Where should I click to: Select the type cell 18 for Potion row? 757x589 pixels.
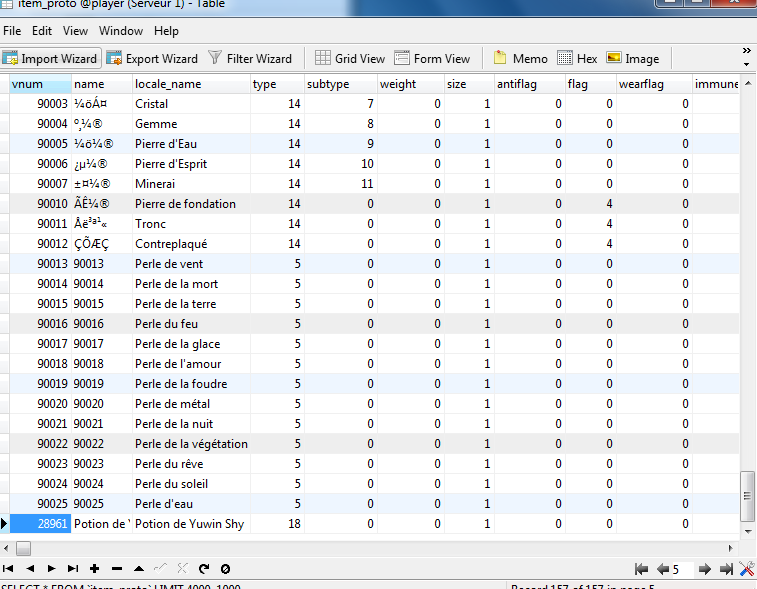coord(277,524)
